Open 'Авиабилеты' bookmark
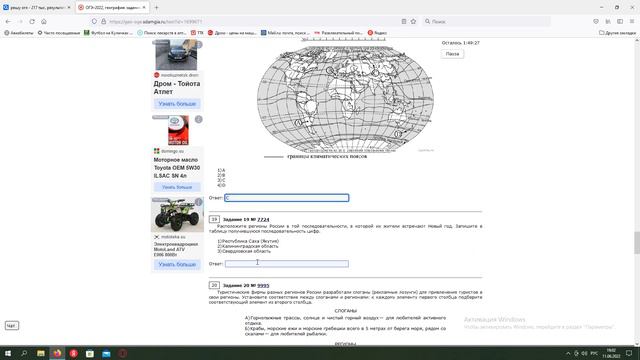640x360 pixels. click(x=19, y=33)
